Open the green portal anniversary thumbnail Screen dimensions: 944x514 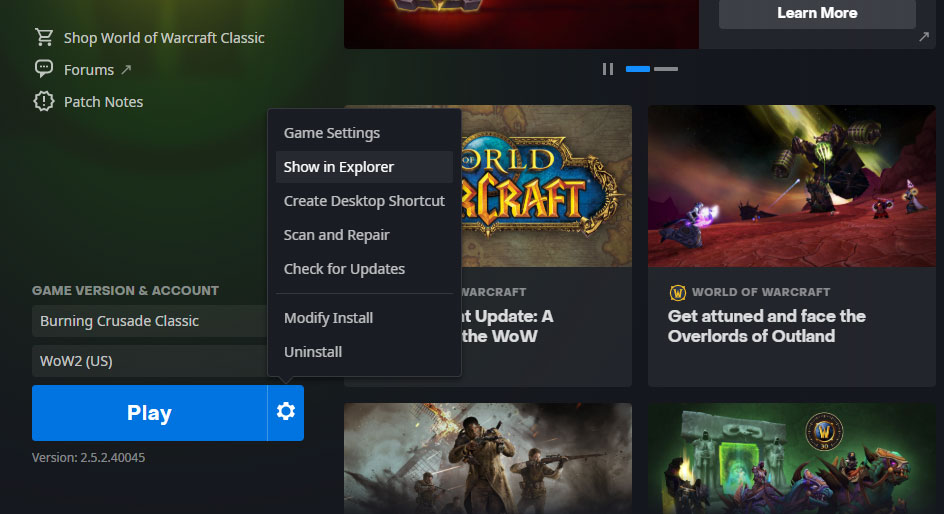[792, 458]
